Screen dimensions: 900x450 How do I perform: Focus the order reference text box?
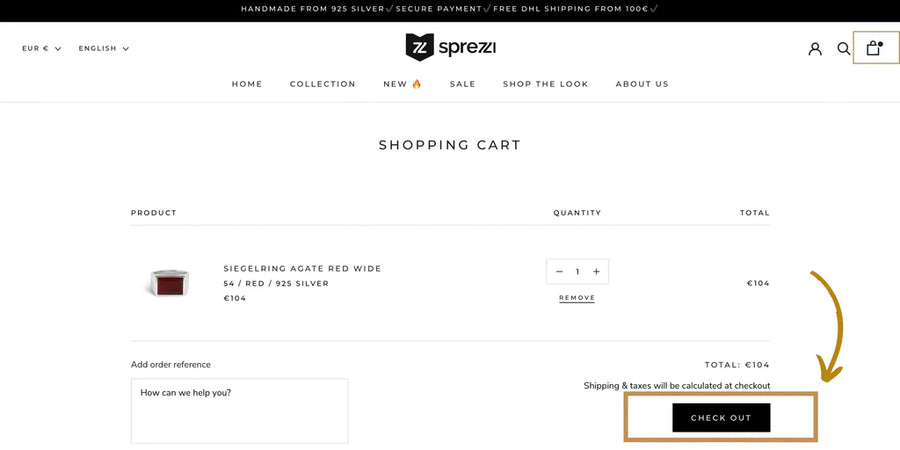[239, 410]
